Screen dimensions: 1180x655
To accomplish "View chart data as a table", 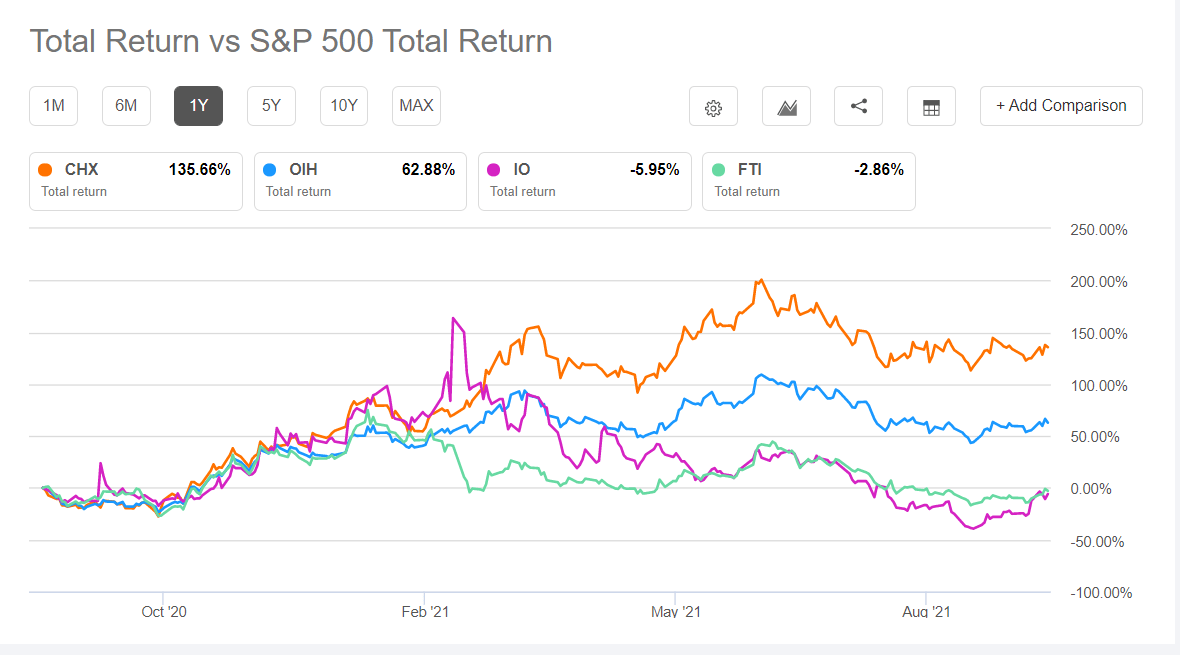I will click(931, 105).
